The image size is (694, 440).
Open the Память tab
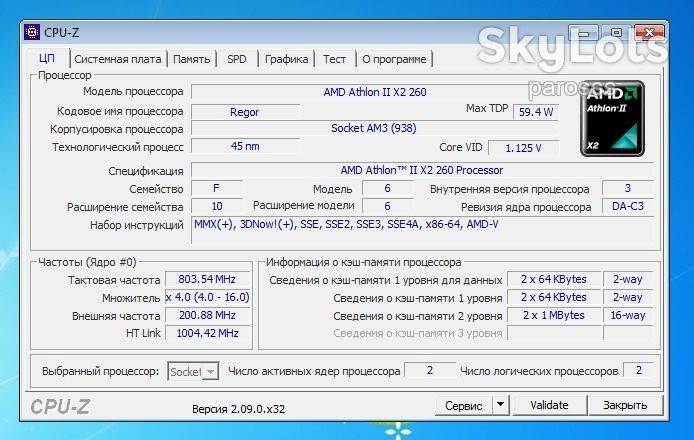191,59
